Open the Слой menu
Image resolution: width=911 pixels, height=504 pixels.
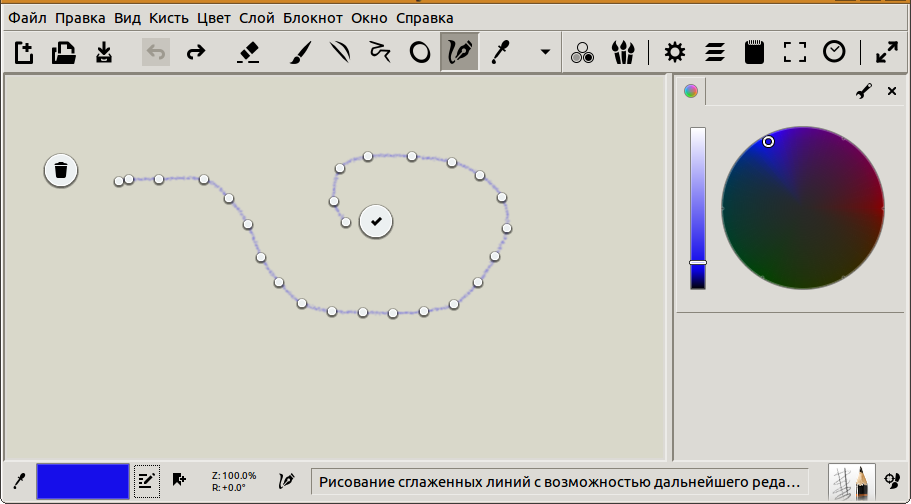[257, 18]
